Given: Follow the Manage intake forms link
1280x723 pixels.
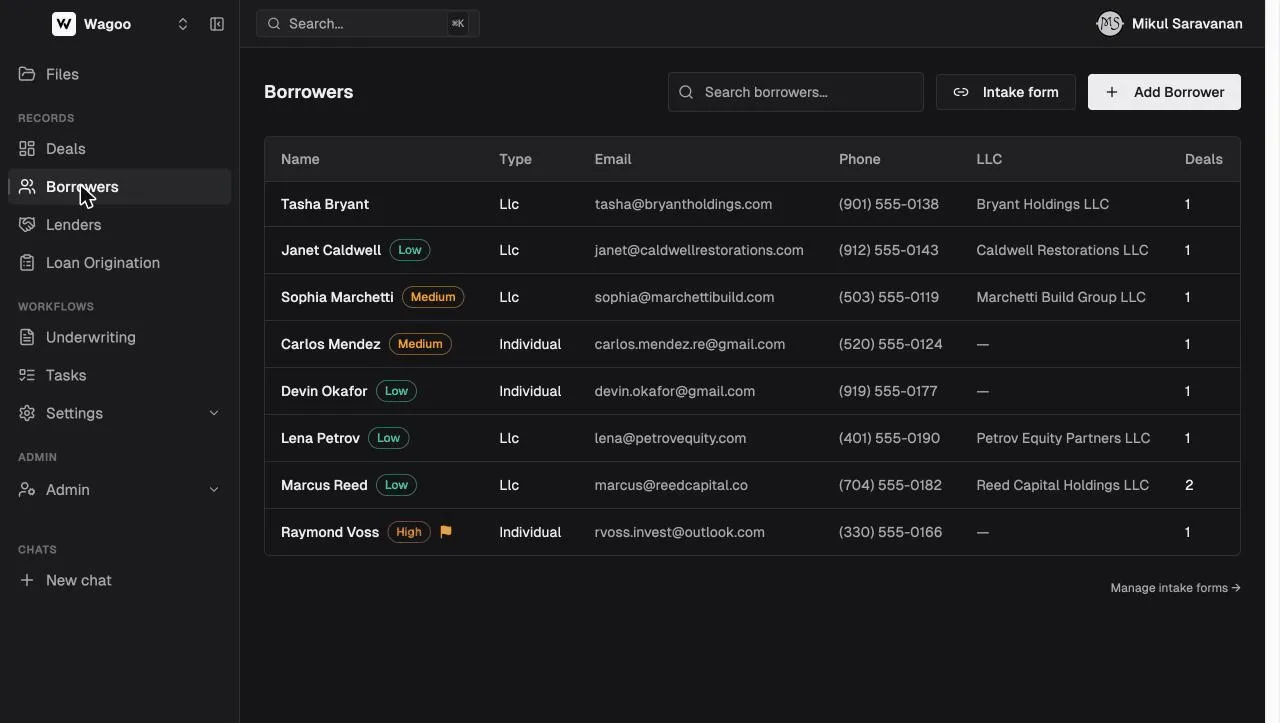Looking at the screenshot, I should point(1175,588).
